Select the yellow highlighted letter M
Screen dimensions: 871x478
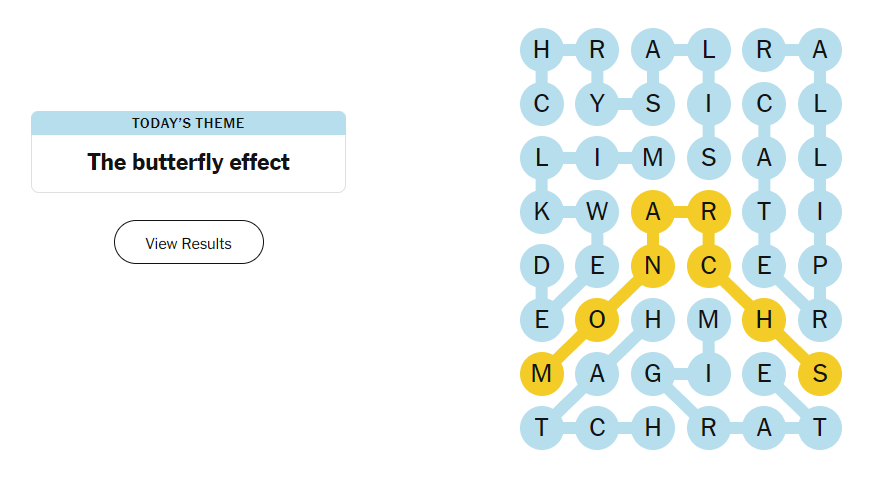point(541,375)
